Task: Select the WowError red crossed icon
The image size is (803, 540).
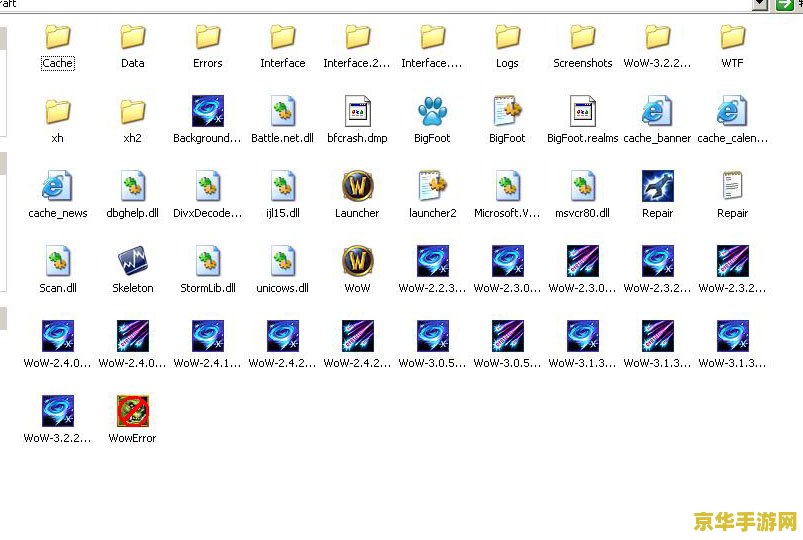Action: (x=133, y=410)
